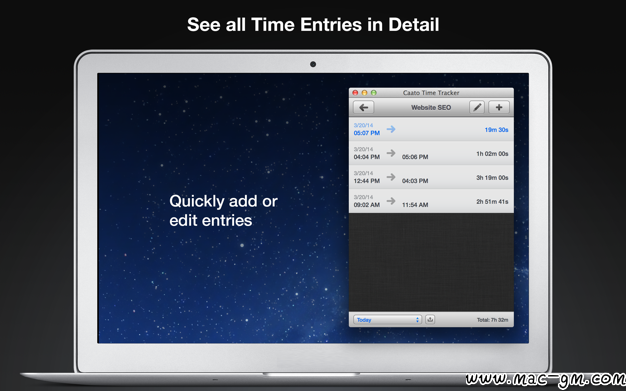The height and width of the screenshot is (391, 626).
Task: Select the running 19m 30s time entry
Action: (431, 129)
